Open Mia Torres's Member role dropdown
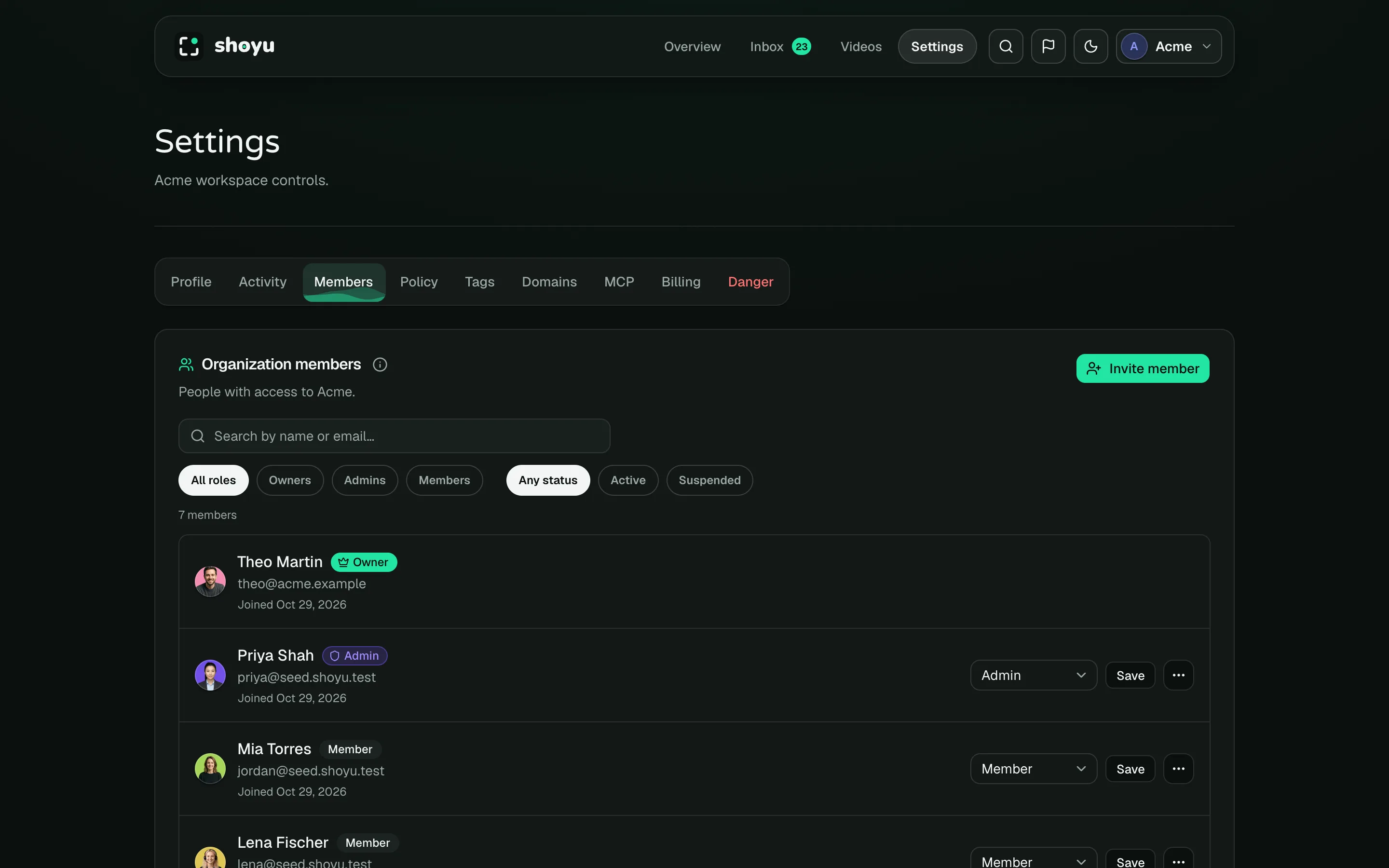Screen dimensions: 1389x868 point(1034,769)
